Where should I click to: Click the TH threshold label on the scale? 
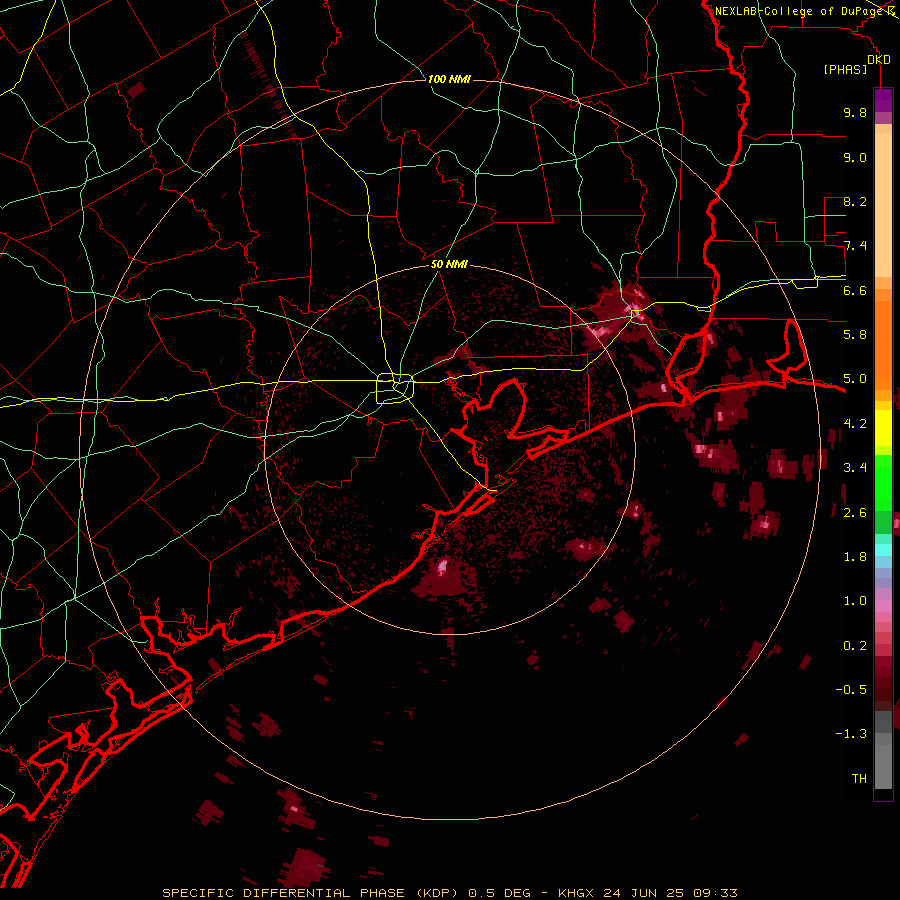tap(859, 778)
